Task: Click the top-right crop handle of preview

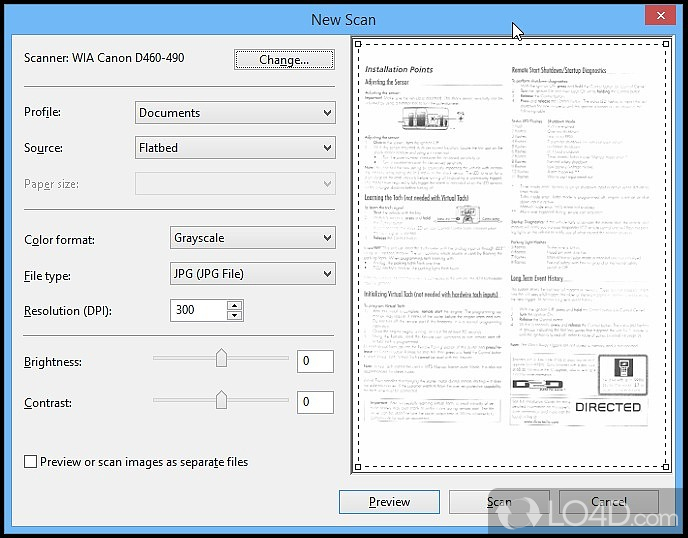Action: [666, 44]
